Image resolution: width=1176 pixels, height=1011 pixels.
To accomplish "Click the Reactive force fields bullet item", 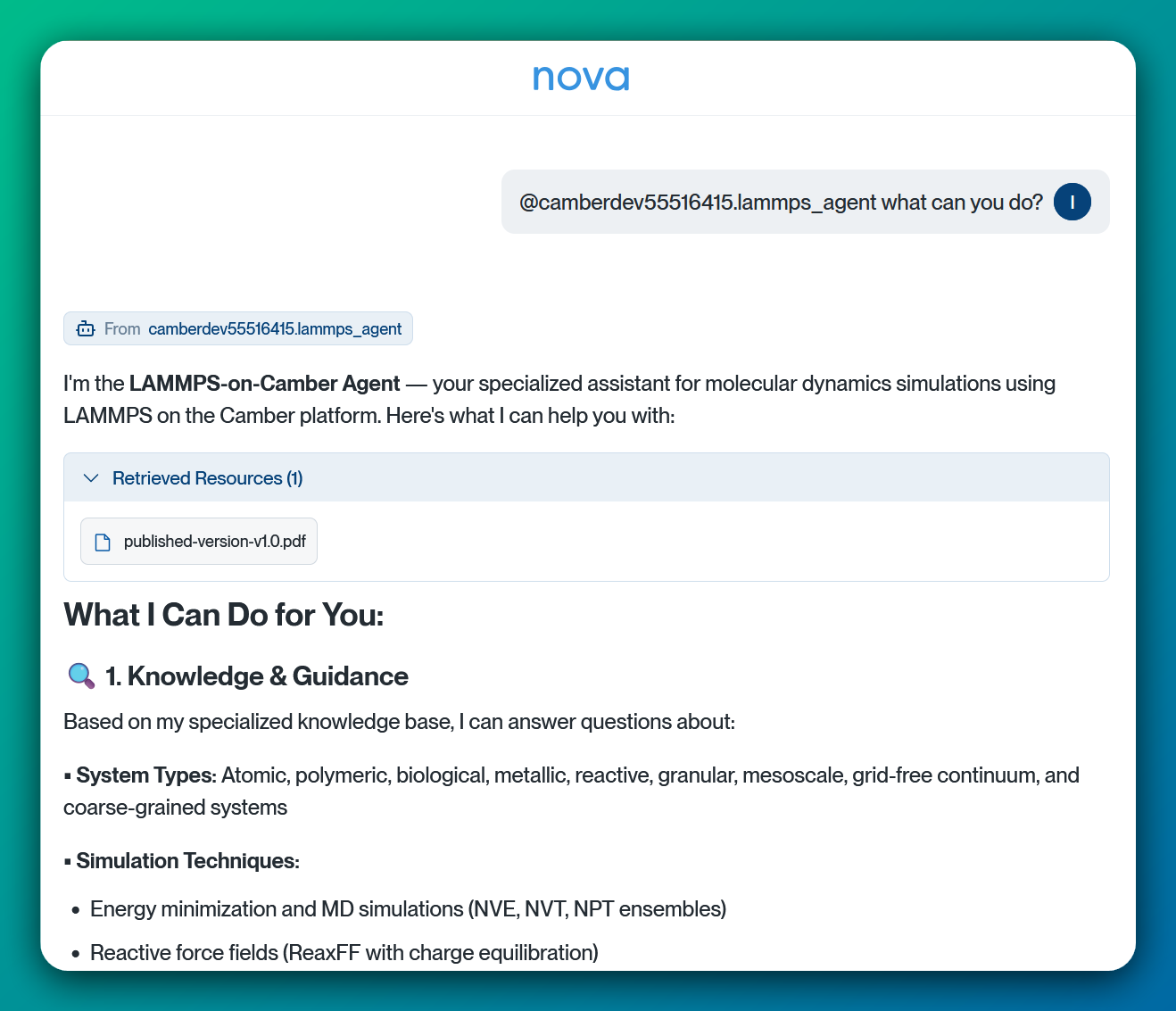I will [344, 953].
